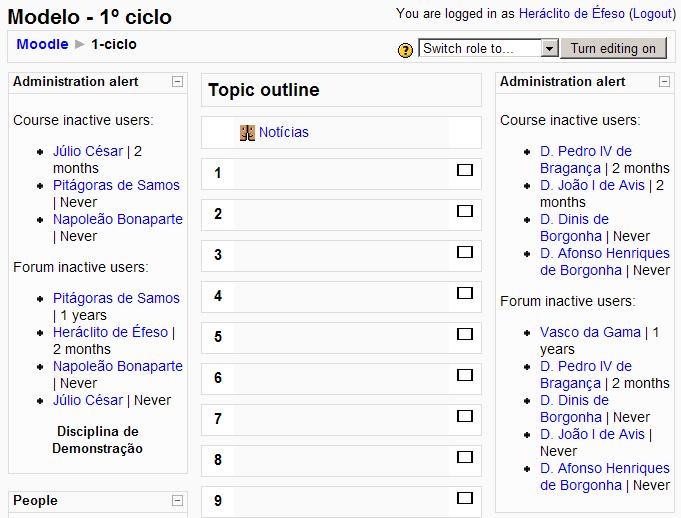The width and height of the screenshot is (681, 518).
Task: Collapse the left Administration alert block
Action: tap(177, 82)
